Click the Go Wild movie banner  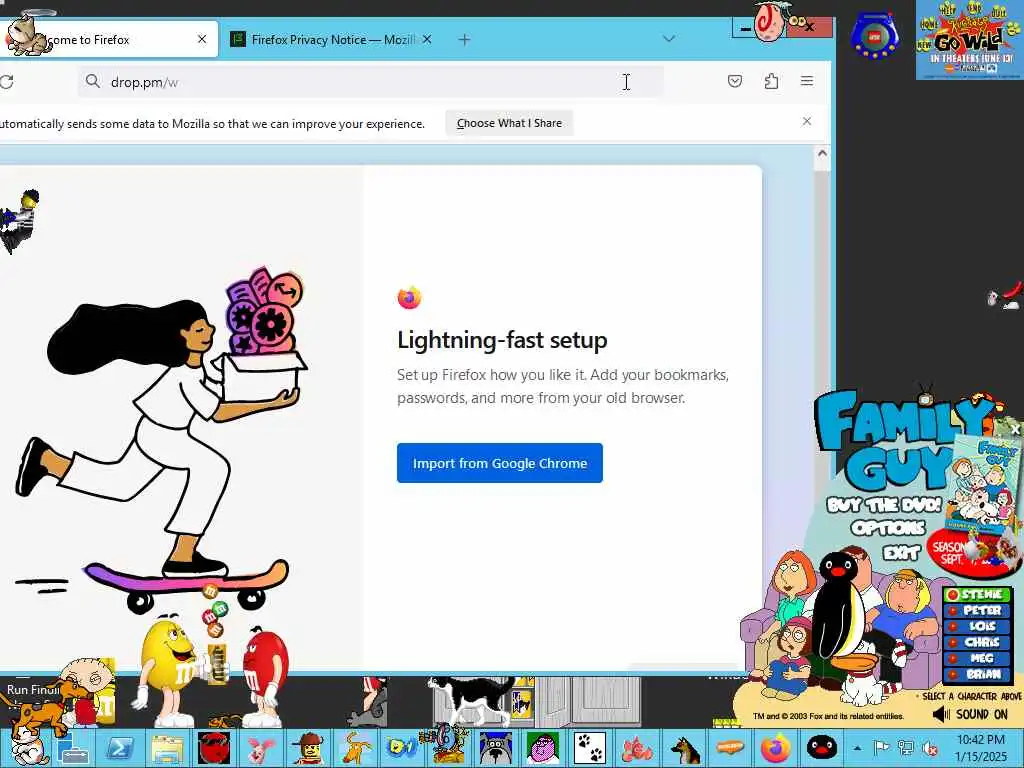[x=970, y=40]
